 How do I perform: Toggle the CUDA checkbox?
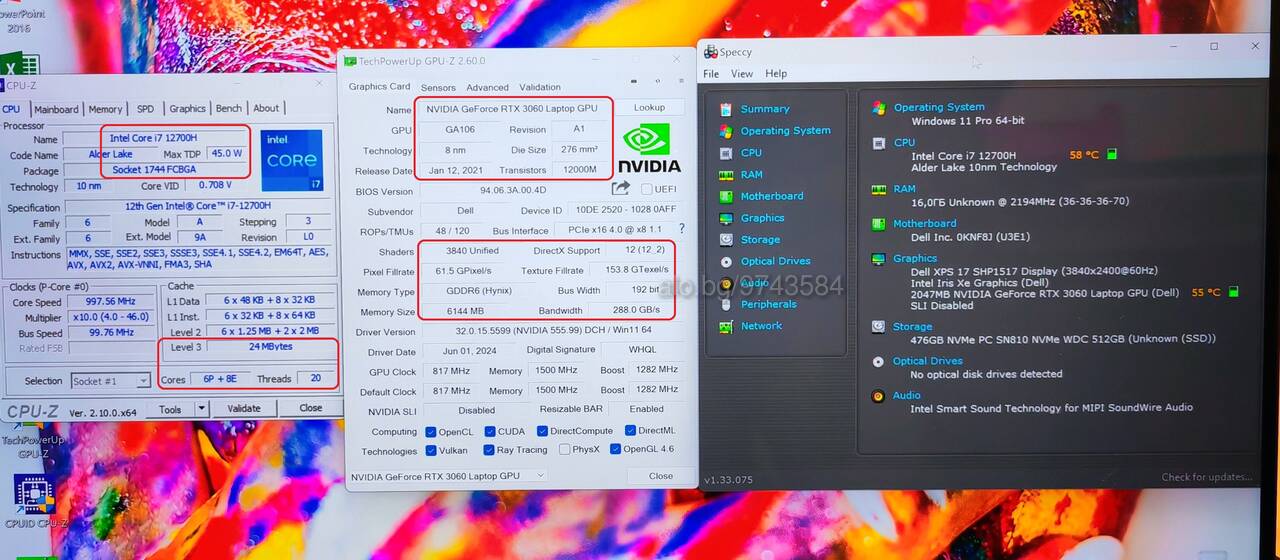(x=490, y=432)
